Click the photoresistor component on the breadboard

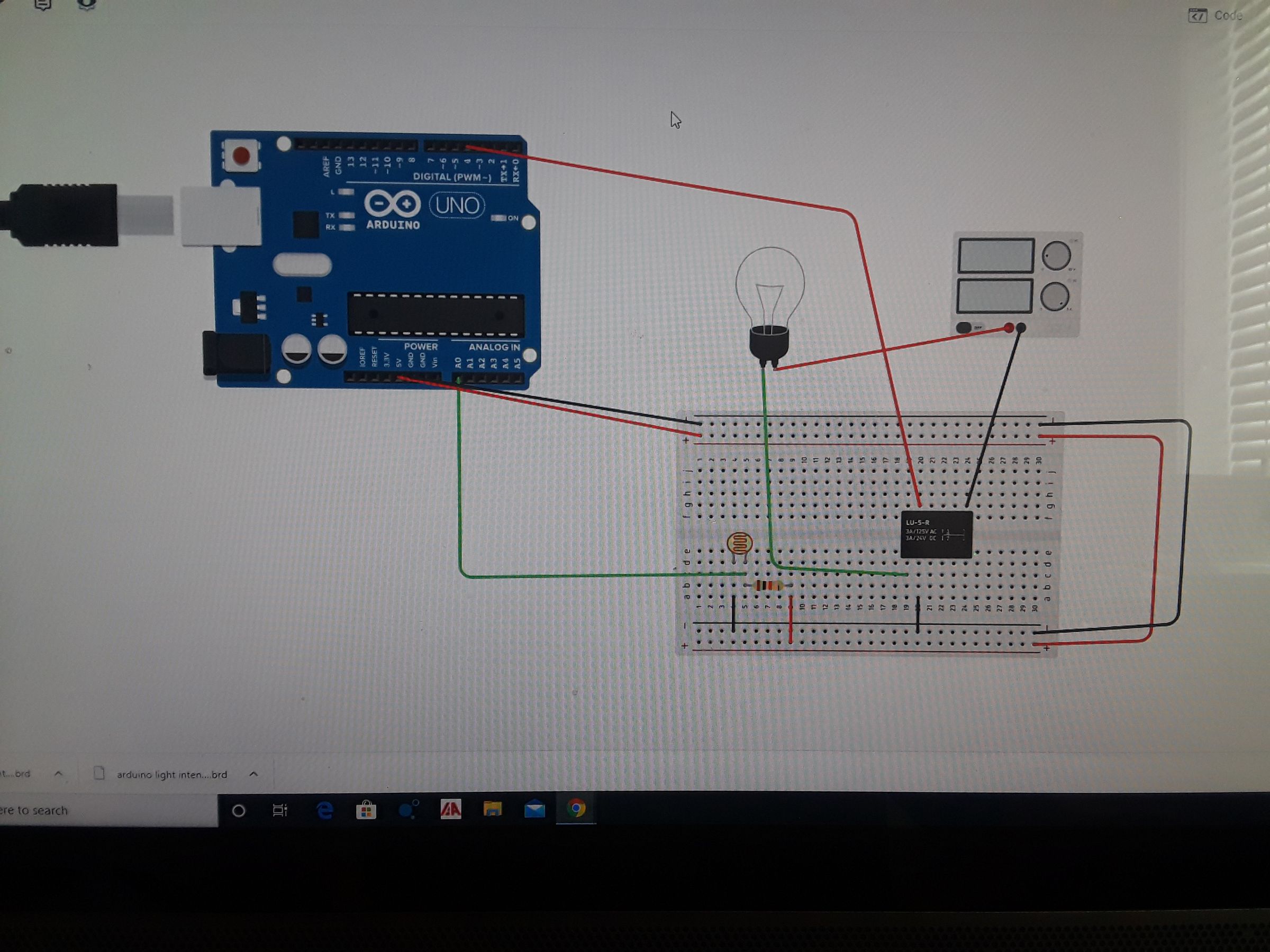coord(741,542)
